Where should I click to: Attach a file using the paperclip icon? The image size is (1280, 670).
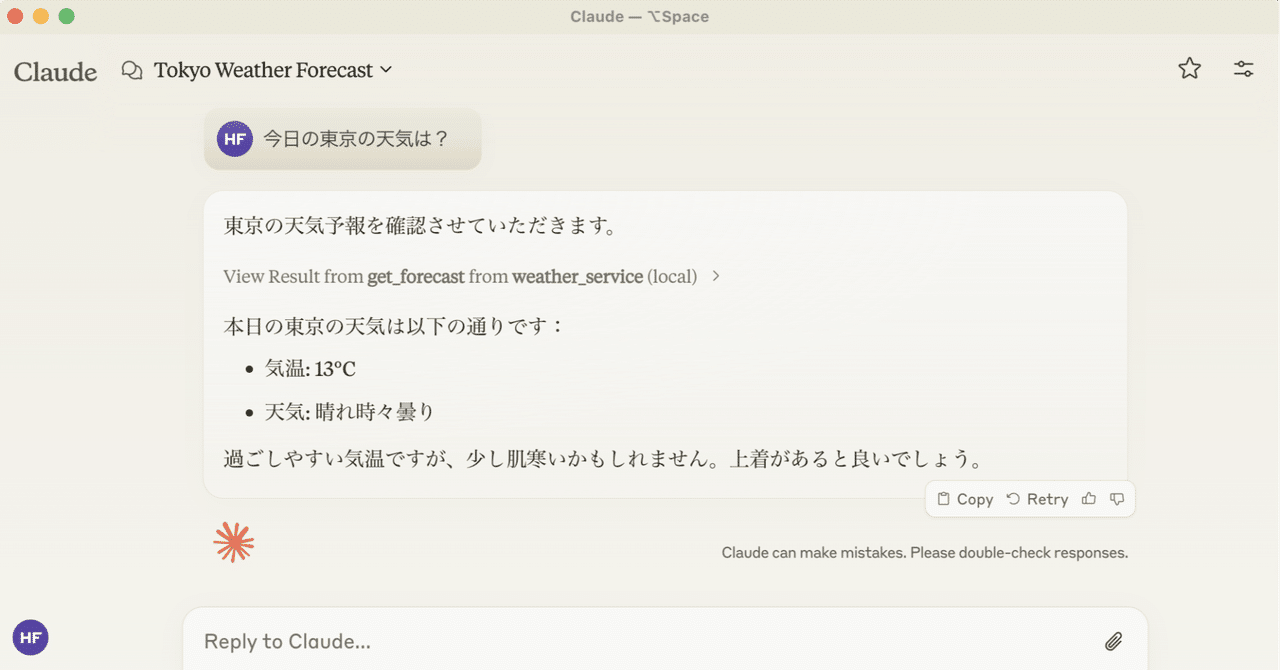coord(1113,641)
